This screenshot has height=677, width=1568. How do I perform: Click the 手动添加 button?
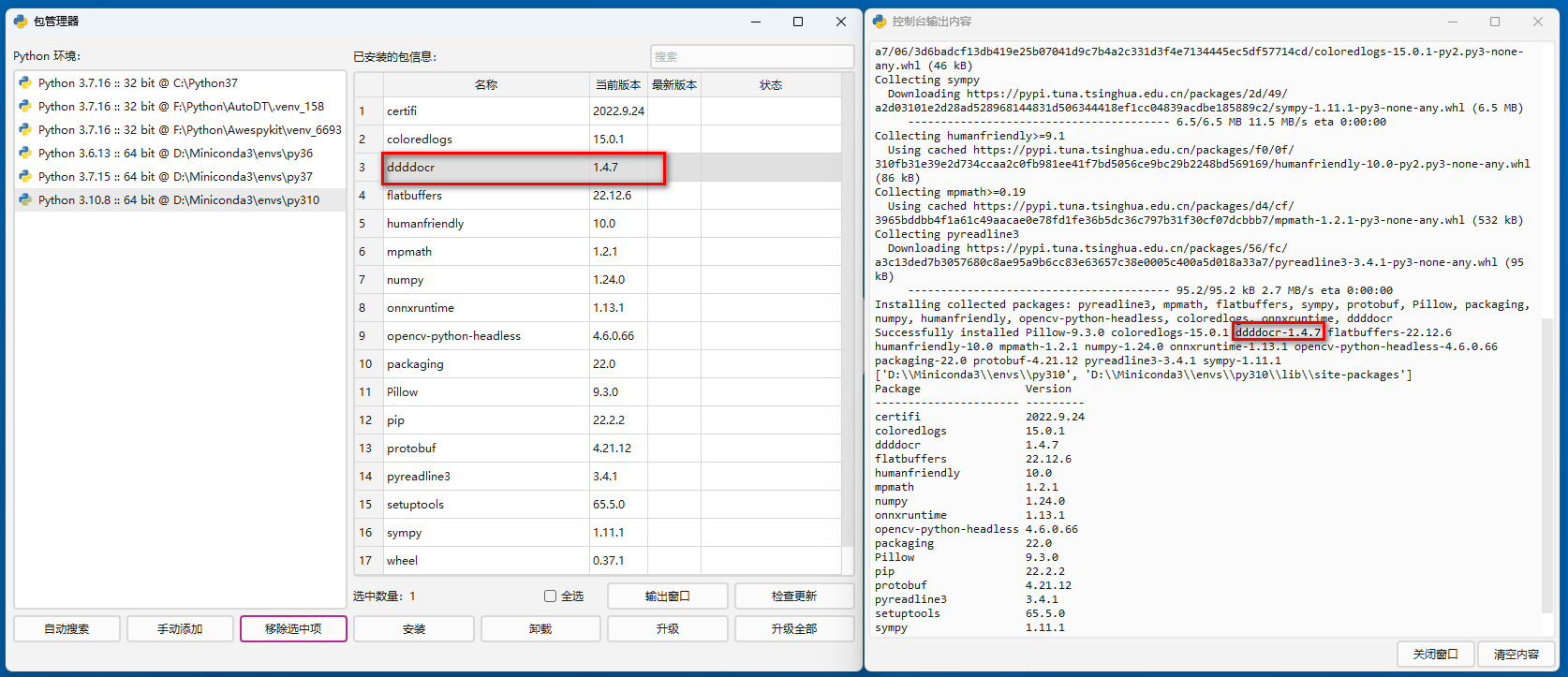coord(180,628)
